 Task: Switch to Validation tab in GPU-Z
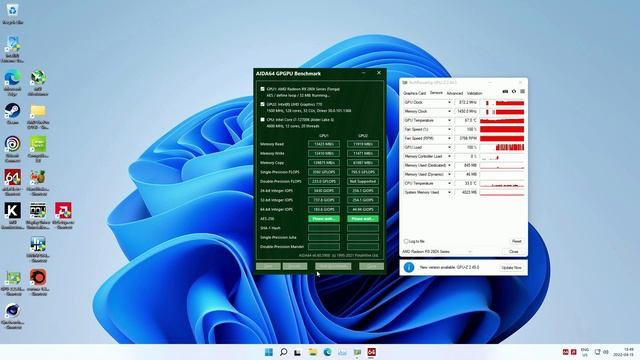474,93
